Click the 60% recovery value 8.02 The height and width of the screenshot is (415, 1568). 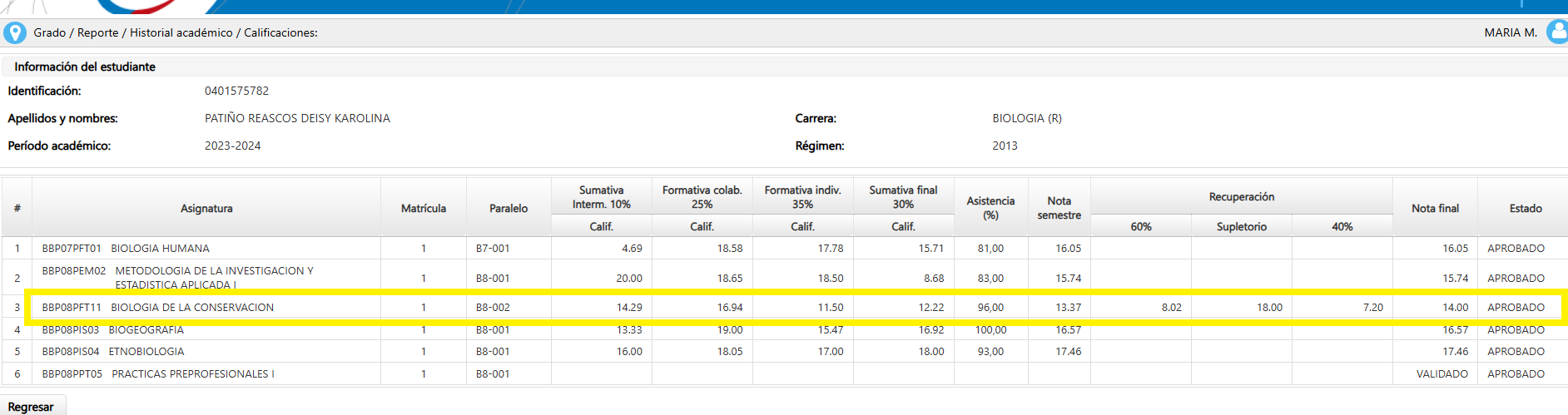(x=1171, y=307)
